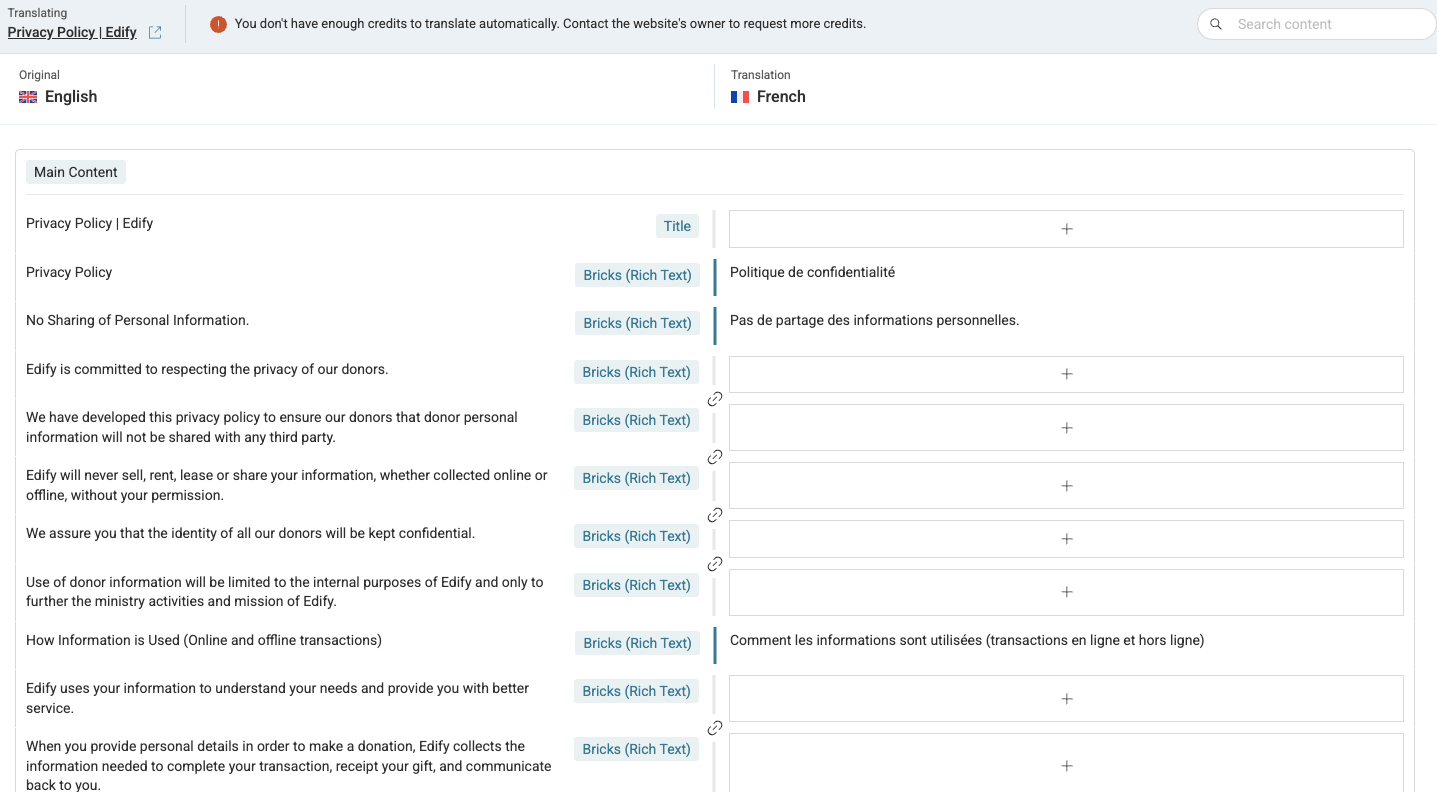This screenshot has width=1437, height=792.
Task: Edit translation 'Comment les informations sont utilisées'
Action: (x=967, y=640)
